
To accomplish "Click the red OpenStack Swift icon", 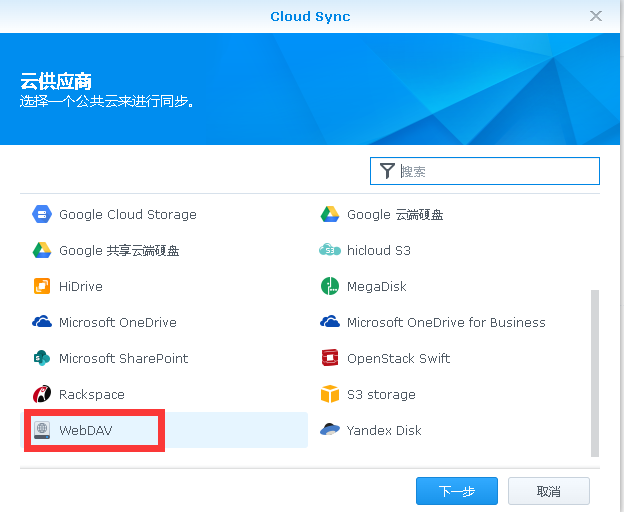I will 330,358.
